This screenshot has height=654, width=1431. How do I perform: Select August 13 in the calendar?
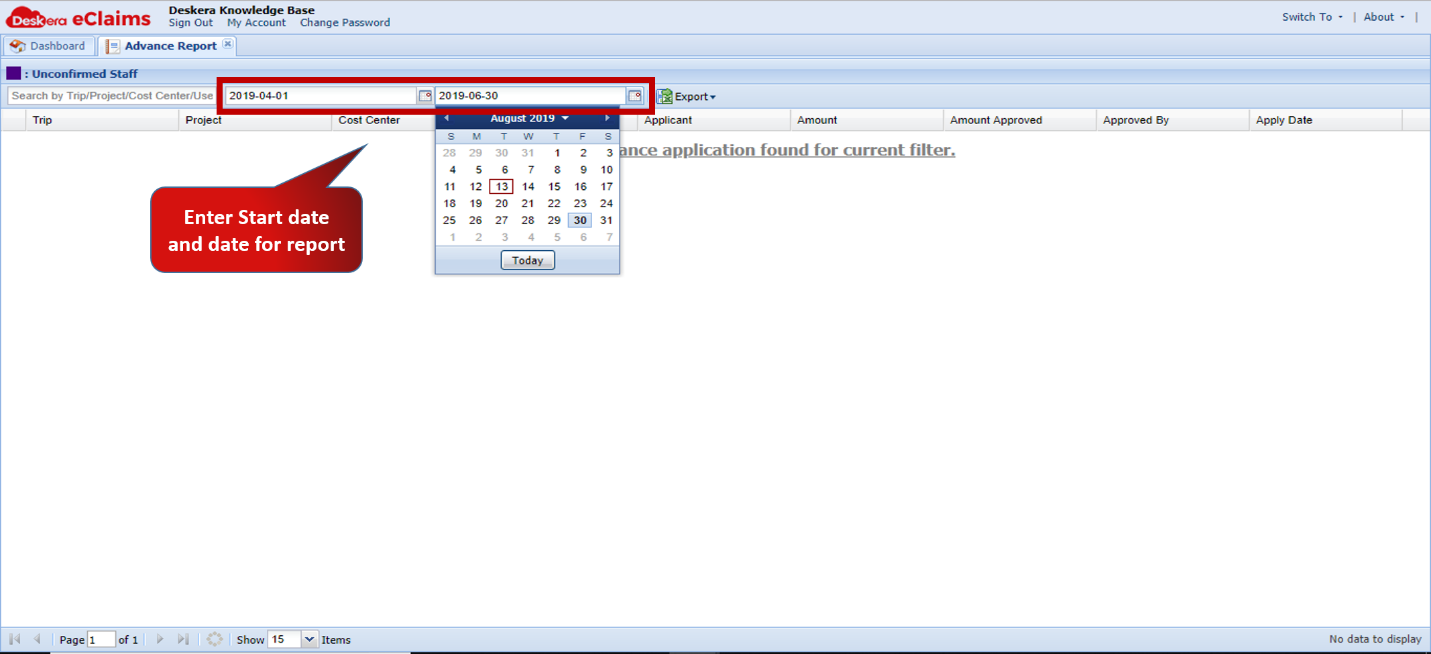(502, 186)
